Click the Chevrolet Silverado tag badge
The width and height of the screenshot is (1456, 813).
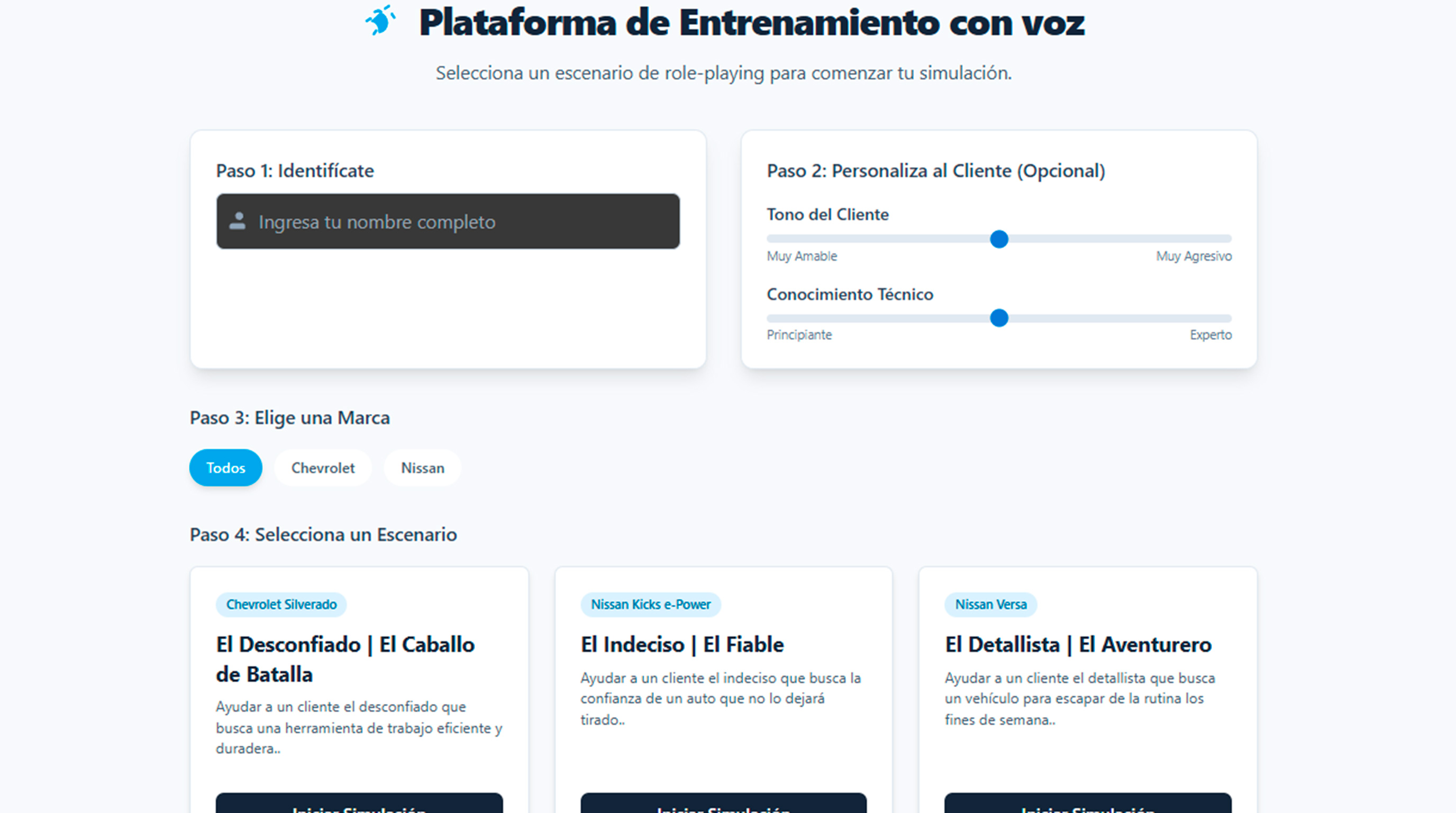click(281, 604)
